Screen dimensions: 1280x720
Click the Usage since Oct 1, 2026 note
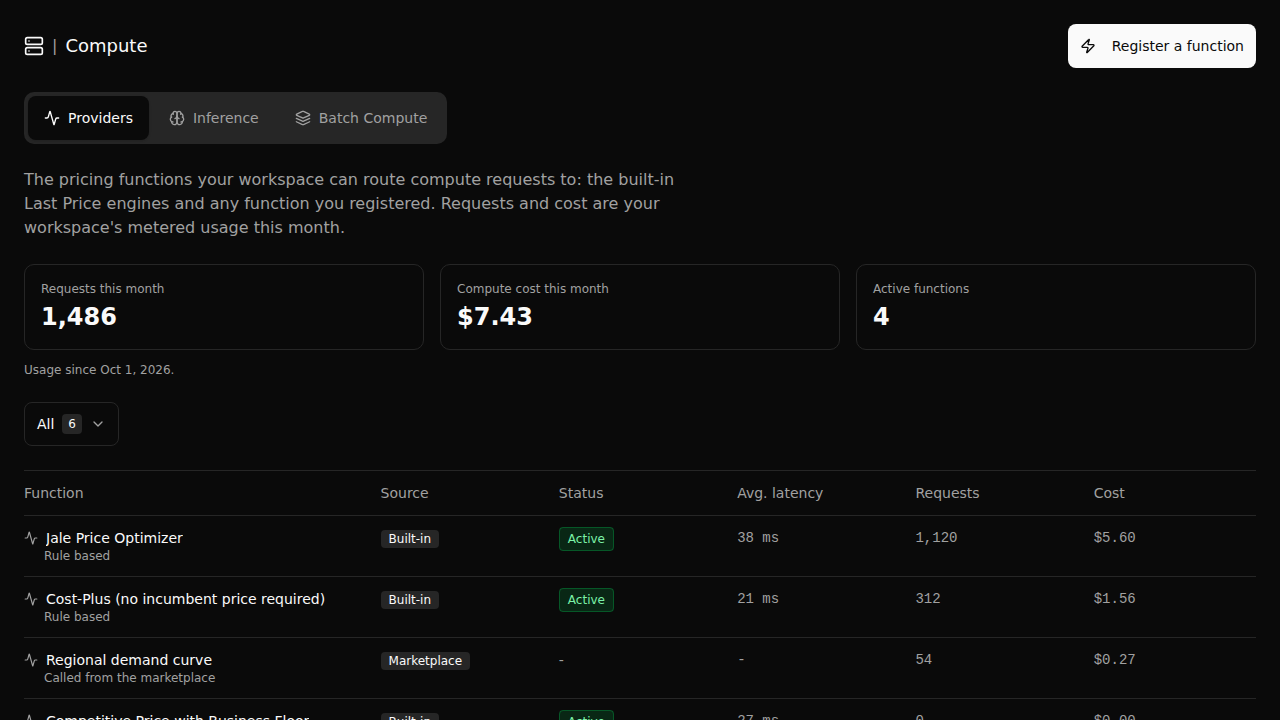coord(99,370)
